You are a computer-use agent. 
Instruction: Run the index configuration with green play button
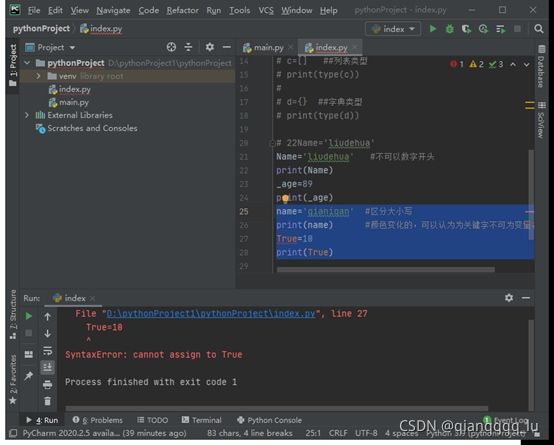432,29
